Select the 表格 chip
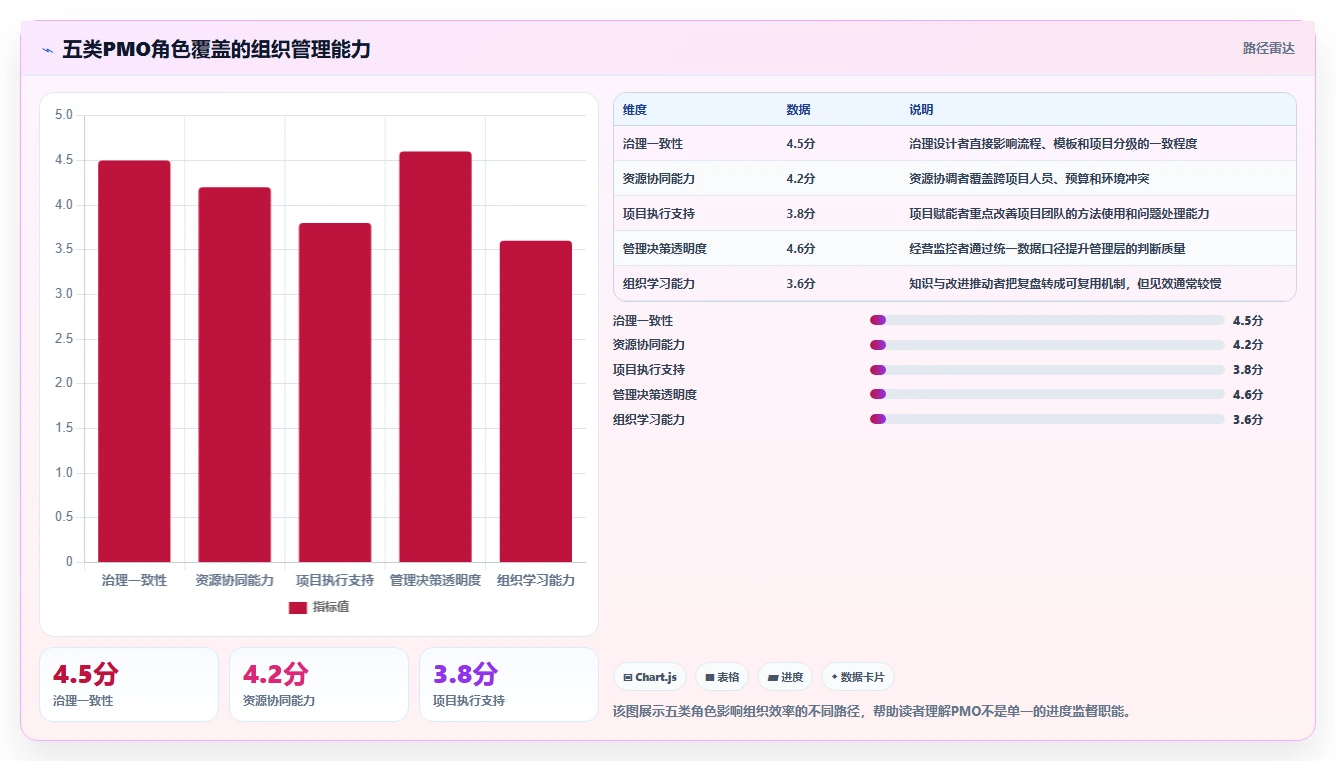1336x761 pixels. (722, 677)
